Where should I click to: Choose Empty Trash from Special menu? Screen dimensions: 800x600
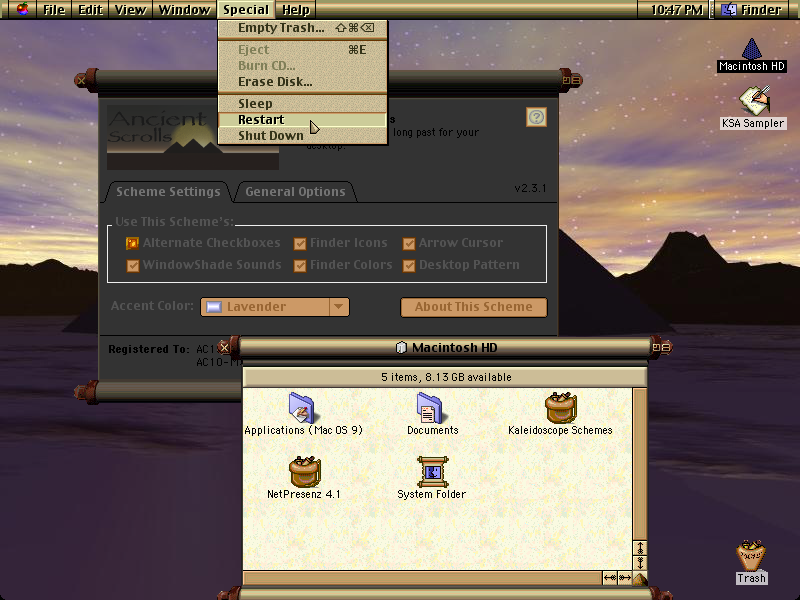coord(303,28)
